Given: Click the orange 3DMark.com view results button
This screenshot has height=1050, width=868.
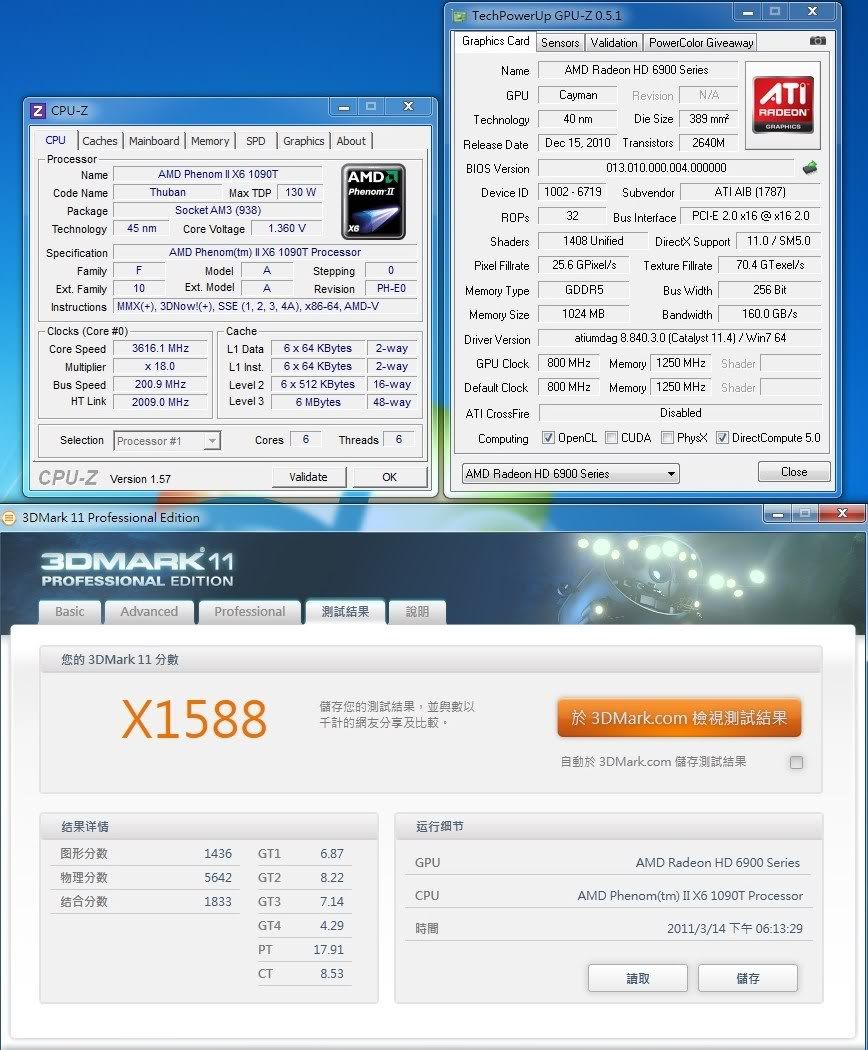Looking at the screenshot, I should (x=679, y=718).
